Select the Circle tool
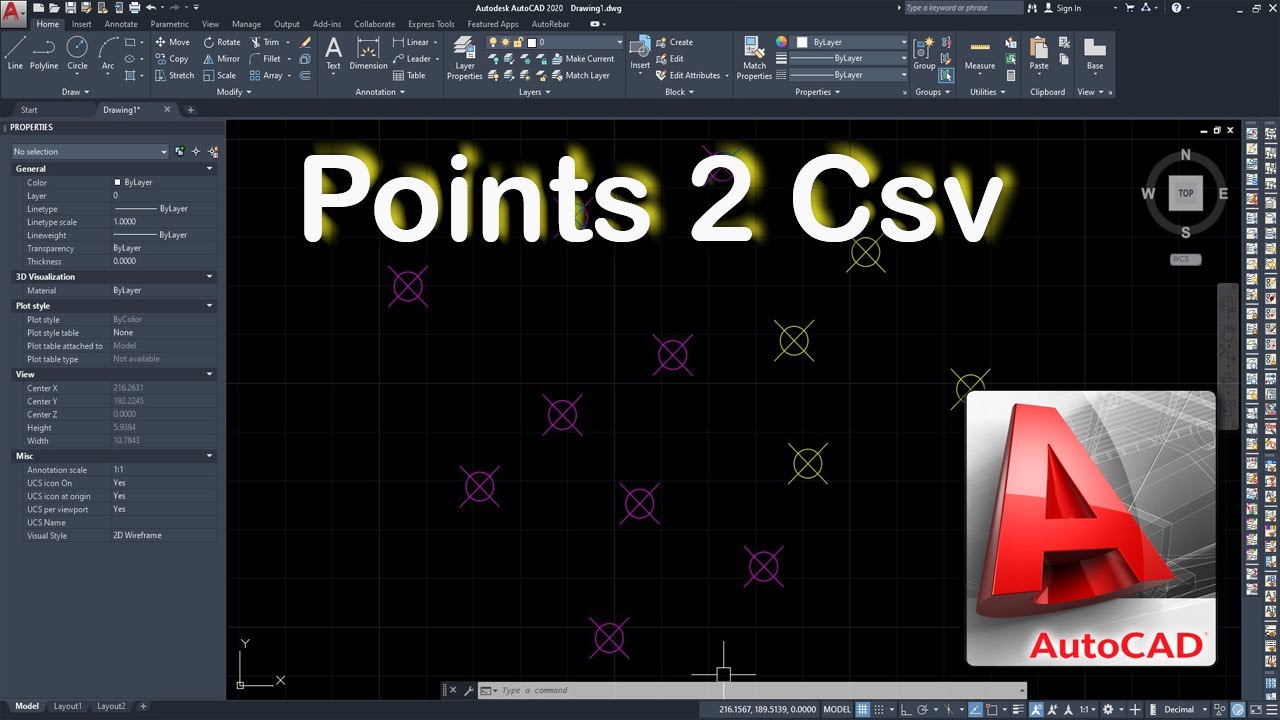The image size is (1280, 720). tap(77, 53)
